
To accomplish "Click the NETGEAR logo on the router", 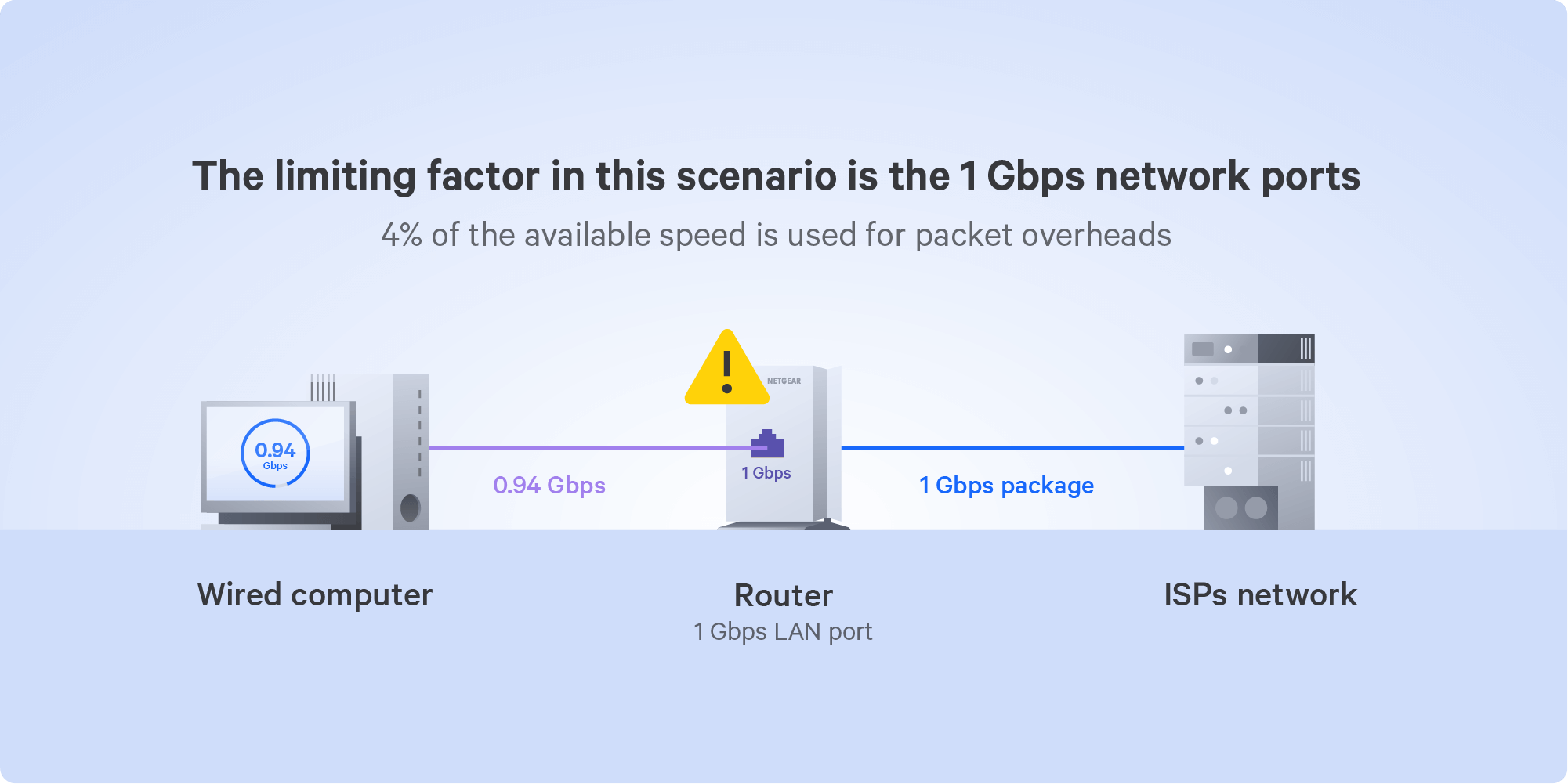I will (x=784, y=381).
